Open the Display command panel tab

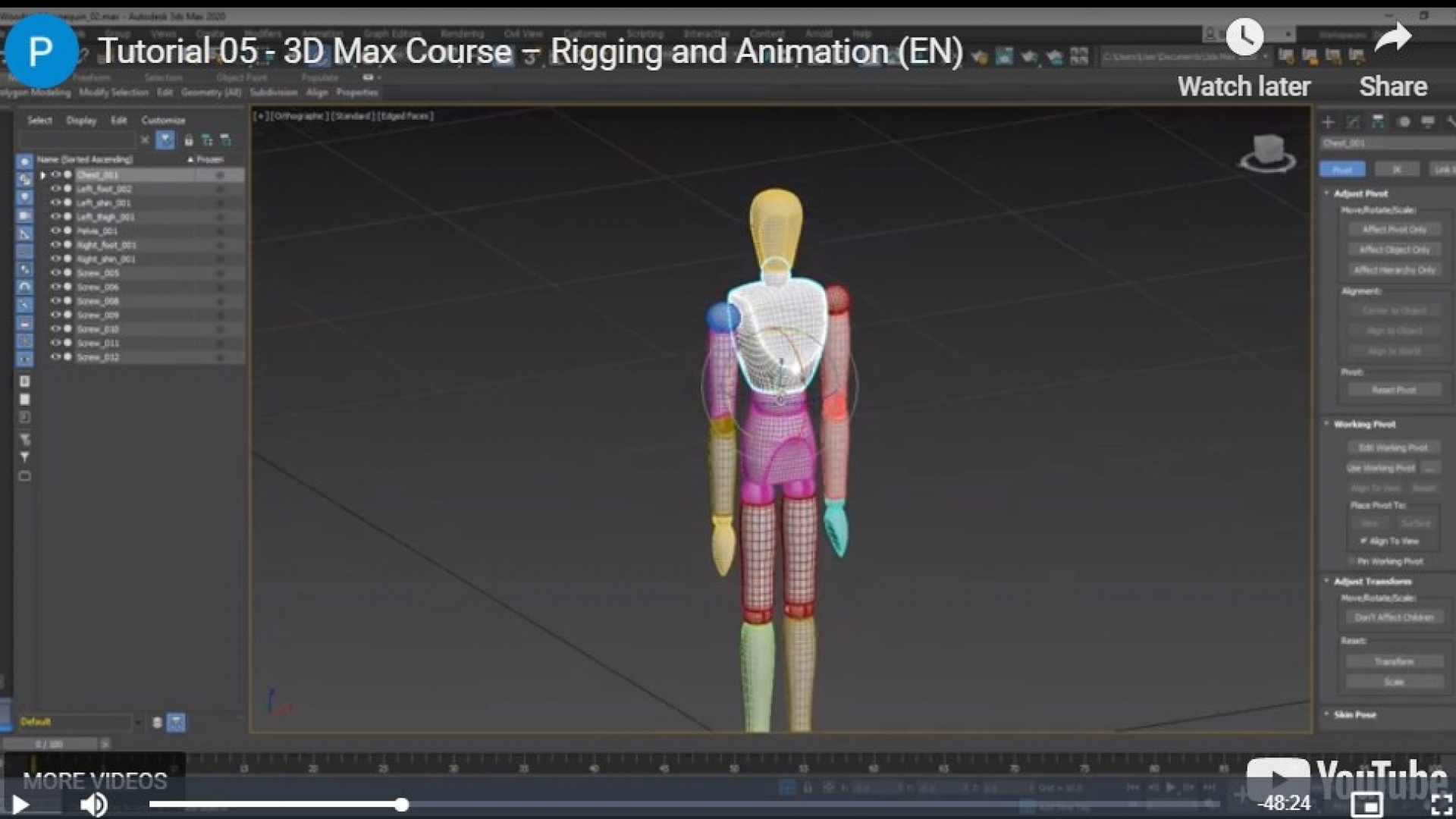point(1428,122)
